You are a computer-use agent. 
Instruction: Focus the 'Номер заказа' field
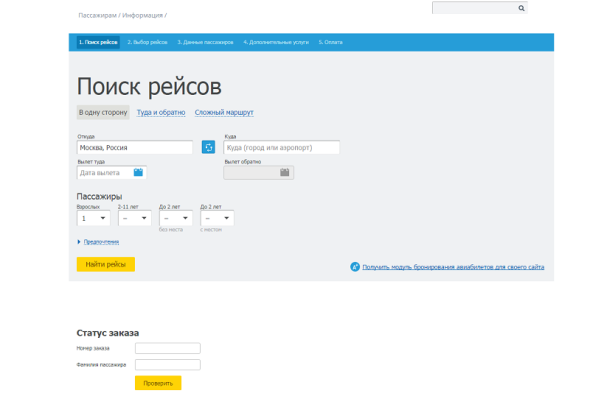[168, 348]
